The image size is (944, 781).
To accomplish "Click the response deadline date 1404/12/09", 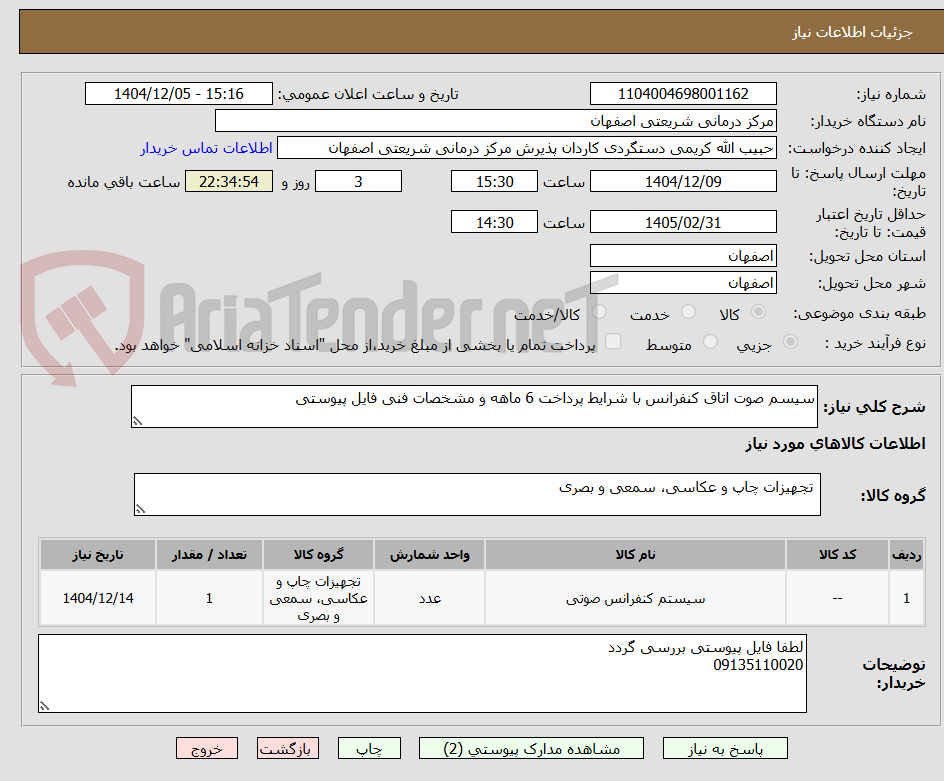I will tap(683, 181).
